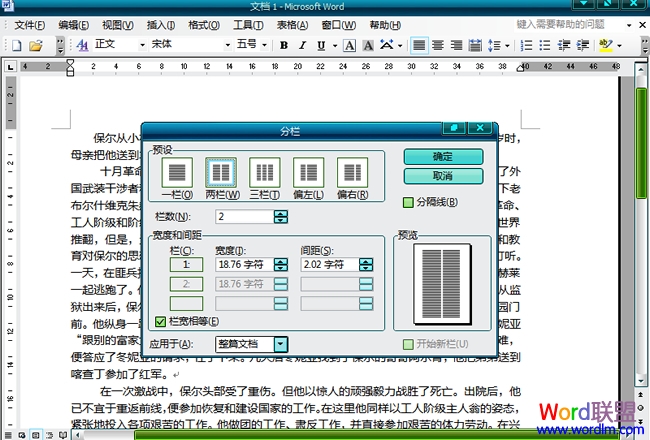This screenshot has height=440, width=650.
Task: Toggle the 栏宽相等 equal width checkbox
Action: 161,322
